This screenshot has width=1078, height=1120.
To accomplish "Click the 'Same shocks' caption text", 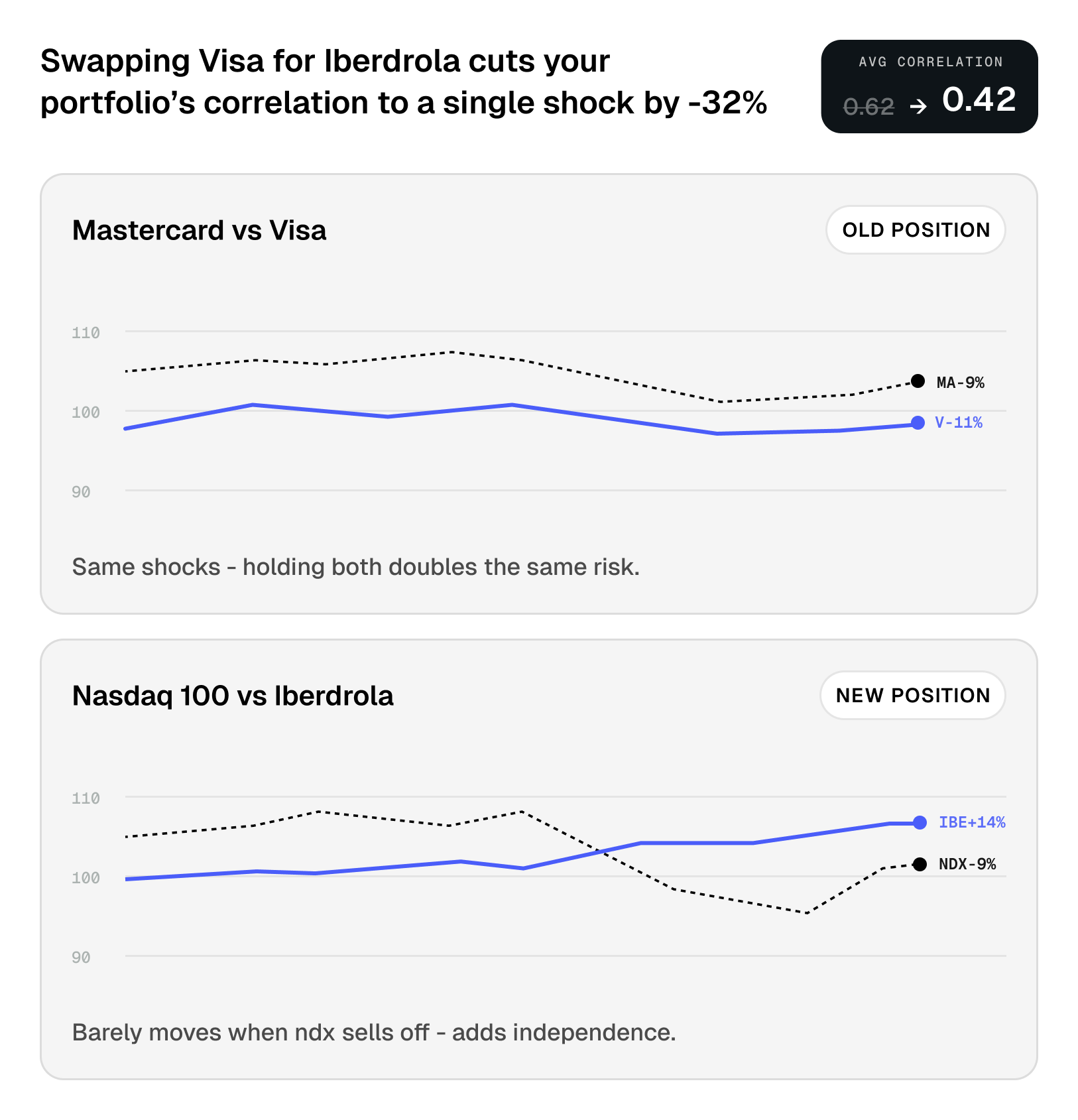I will (x=355, y=568).
